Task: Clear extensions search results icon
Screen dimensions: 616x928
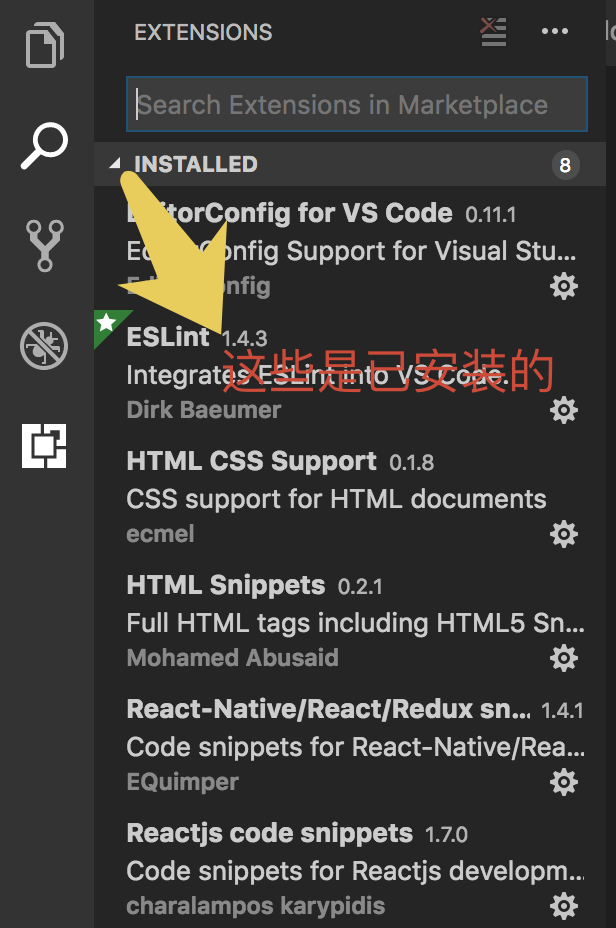Action: coord(494,32)
